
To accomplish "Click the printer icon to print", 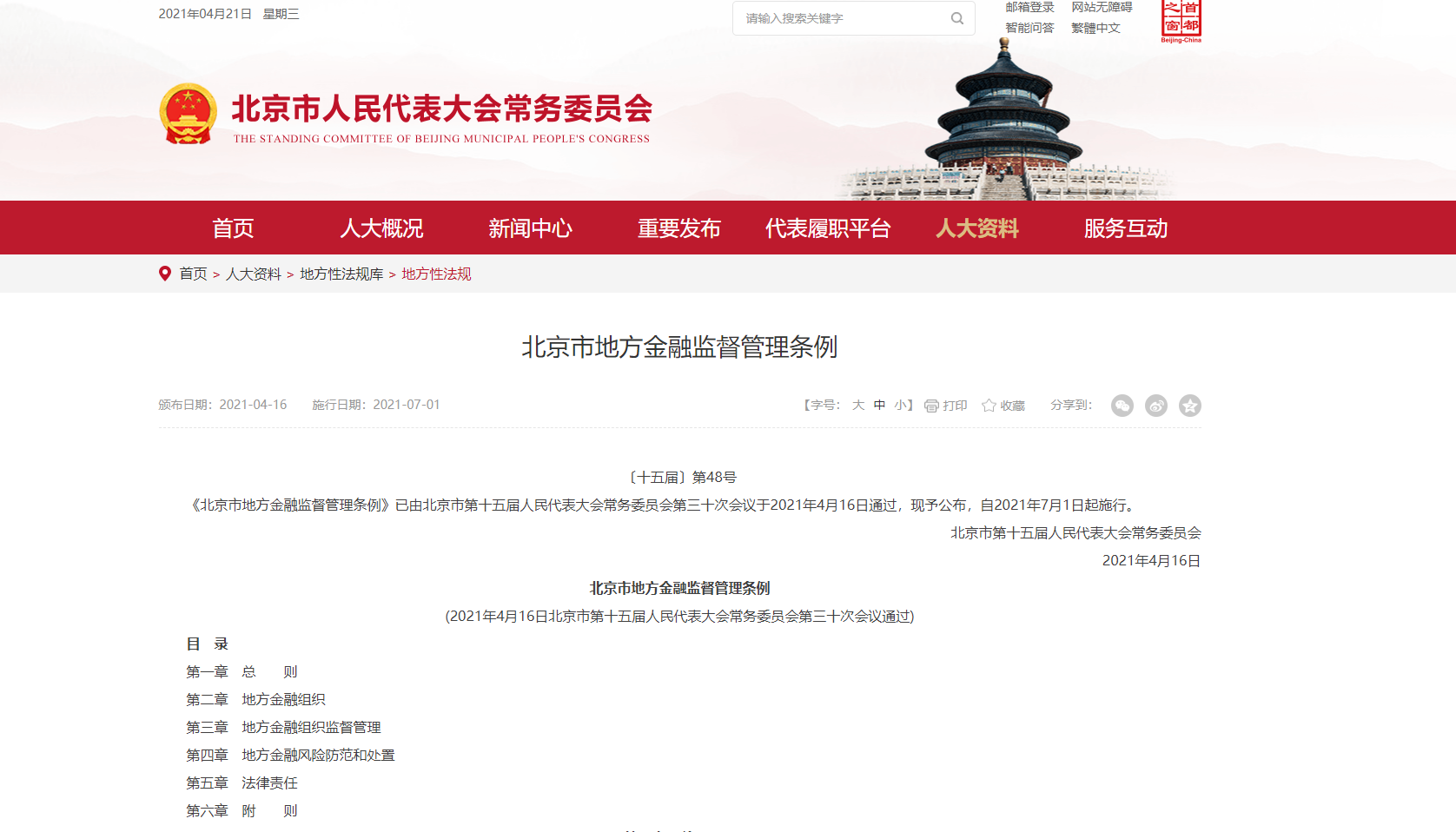I will coord(931,406).
